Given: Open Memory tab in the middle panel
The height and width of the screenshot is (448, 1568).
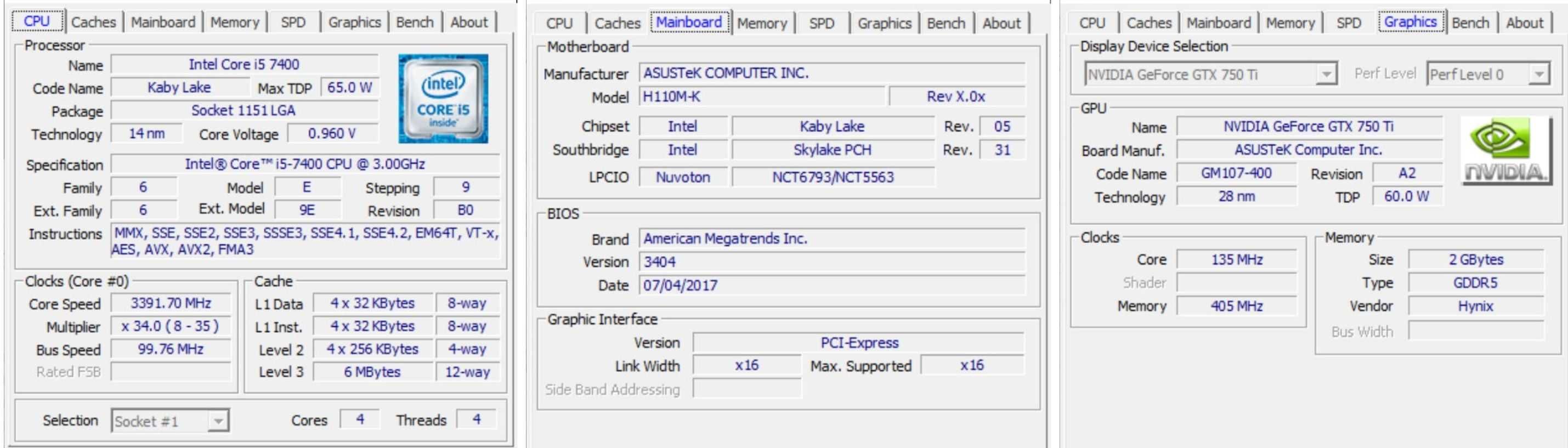Looking at the screenshot, I should 762,23.
